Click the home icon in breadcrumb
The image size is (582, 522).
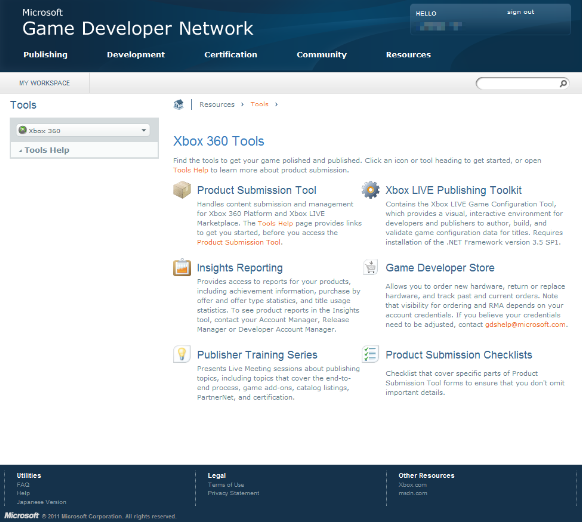point(179,105)
